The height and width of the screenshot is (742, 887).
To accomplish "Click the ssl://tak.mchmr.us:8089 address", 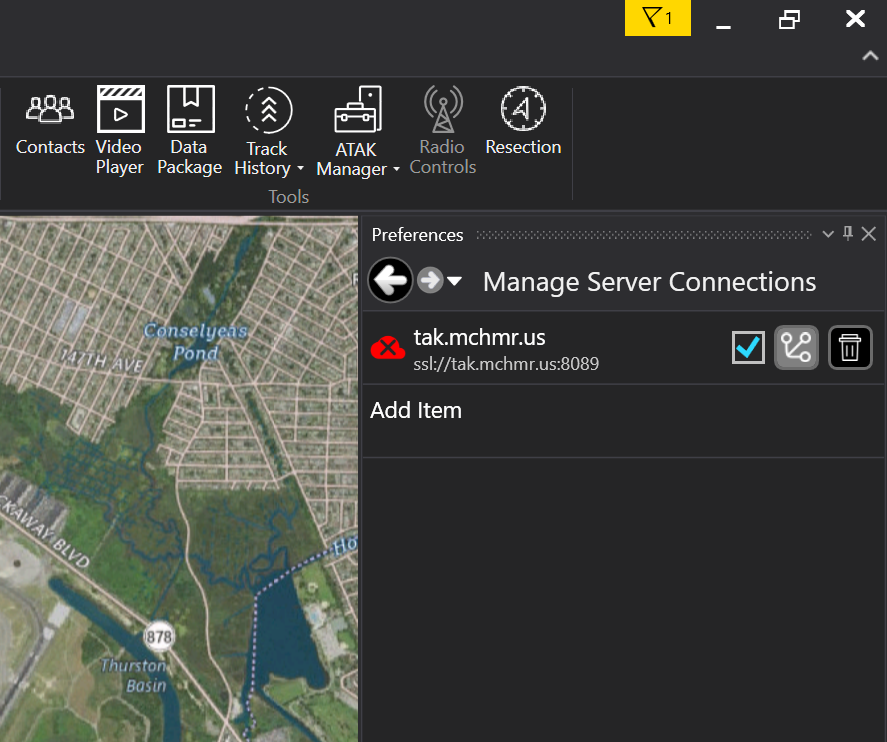I will point(506,364).
